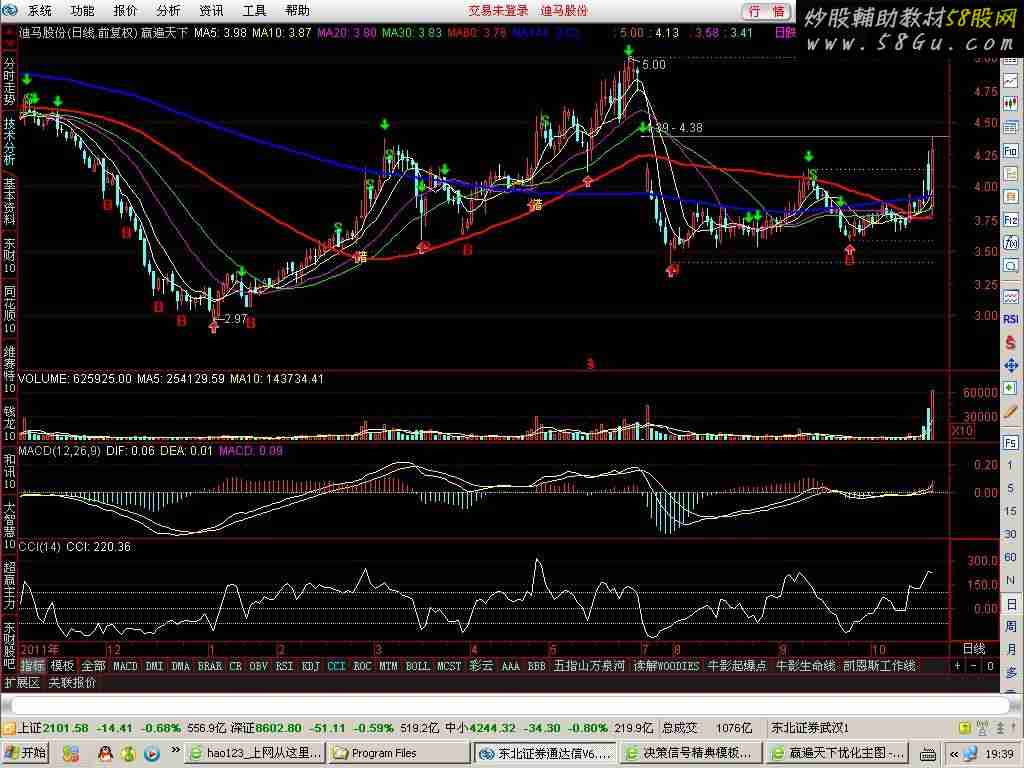Select the 分时走势 sidebar tab
This screenshot has width=1024, height=768.
[x=8, y=82]
